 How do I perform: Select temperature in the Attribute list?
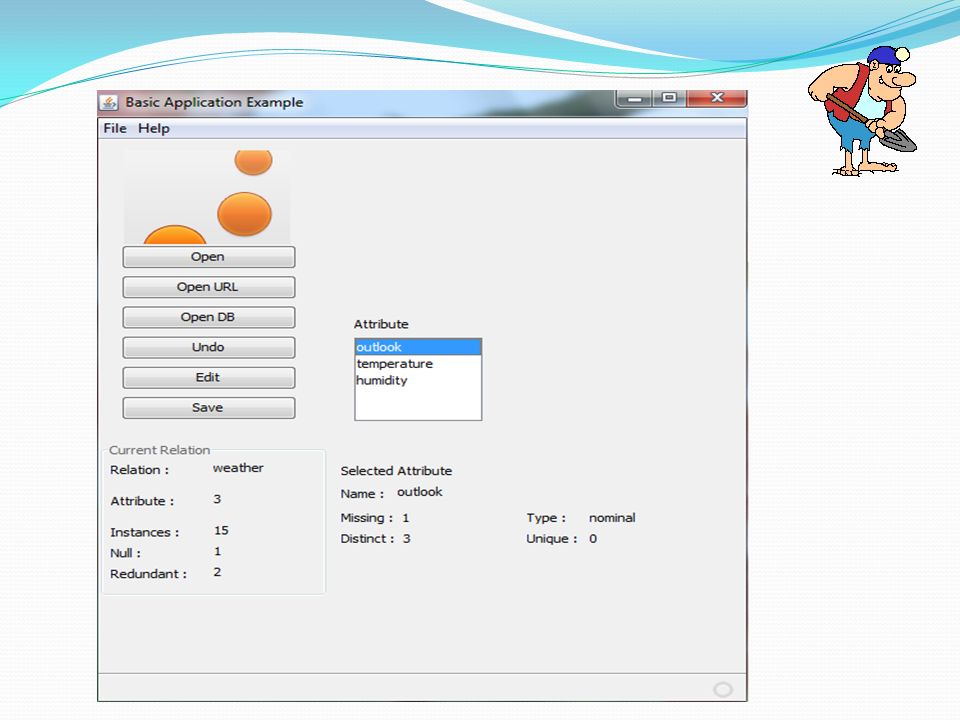[x=418, y=364]
